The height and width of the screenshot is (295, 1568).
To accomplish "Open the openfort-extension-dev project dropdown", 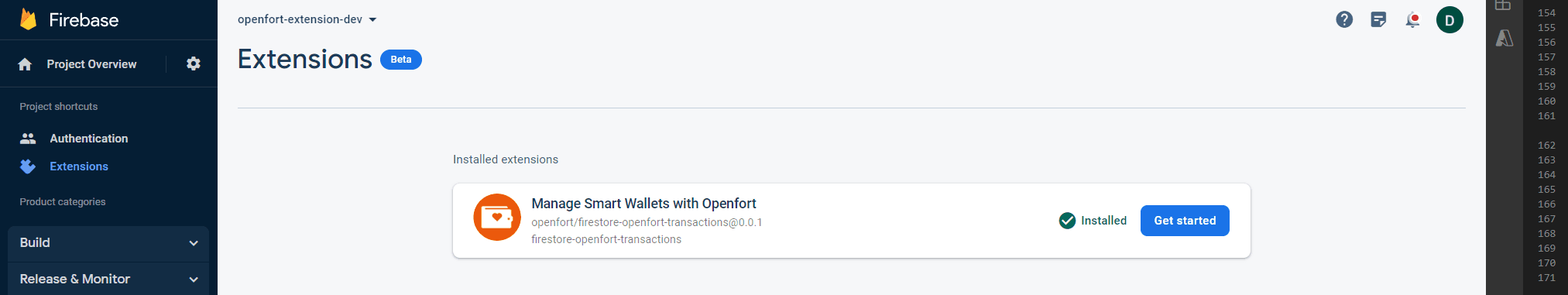I will [307, 19].
